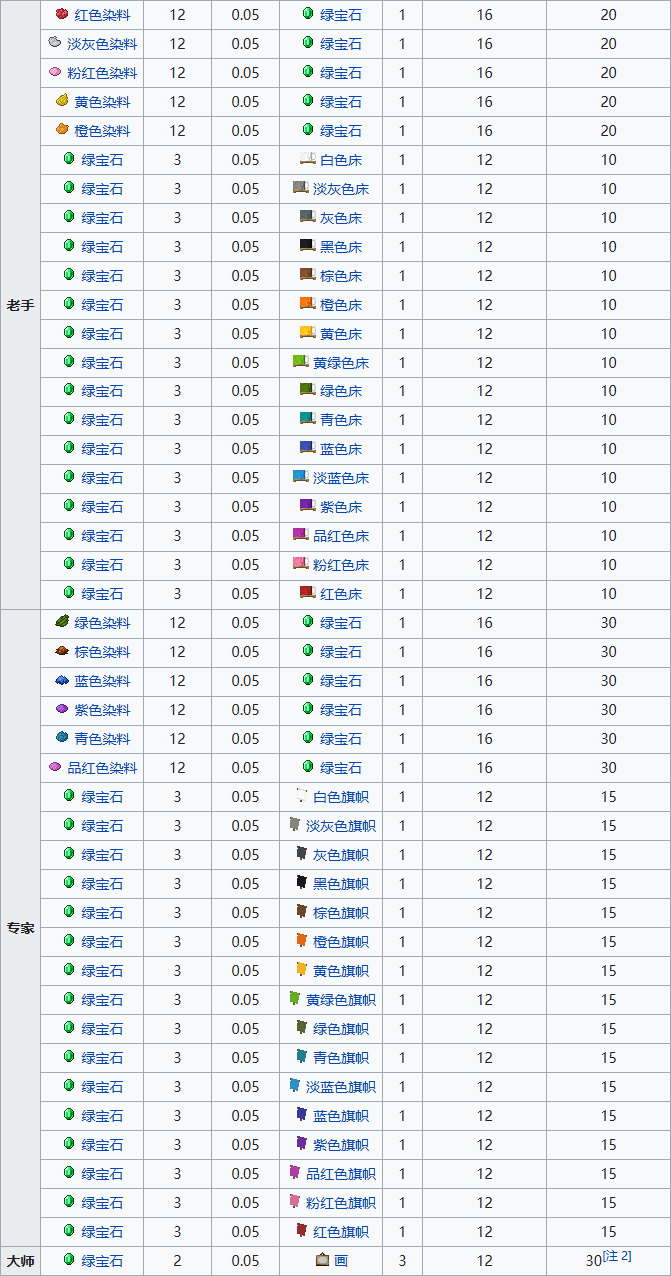
Task: Click the painting icon in master row
Action: tap(322, 1261)
